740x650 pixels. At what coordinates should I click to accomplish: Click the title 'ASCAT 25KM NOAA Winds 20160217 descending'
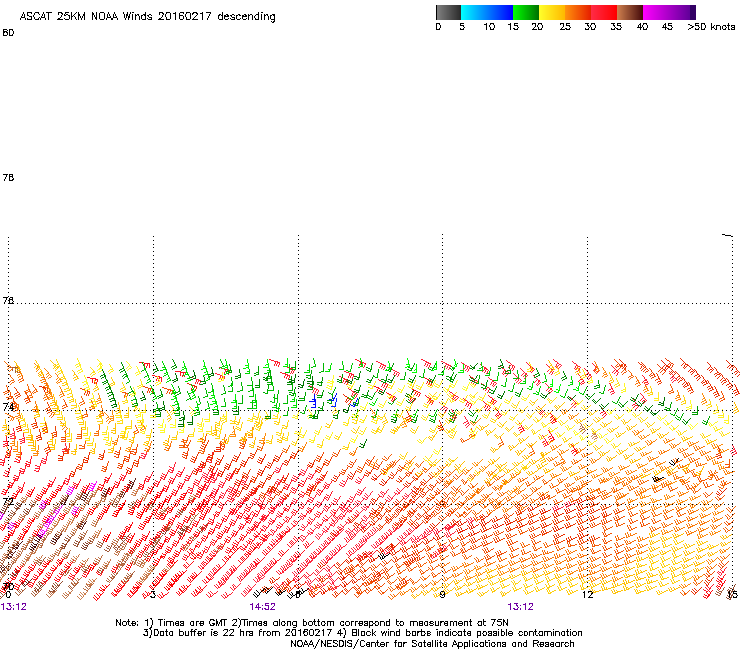click(147, 17)
